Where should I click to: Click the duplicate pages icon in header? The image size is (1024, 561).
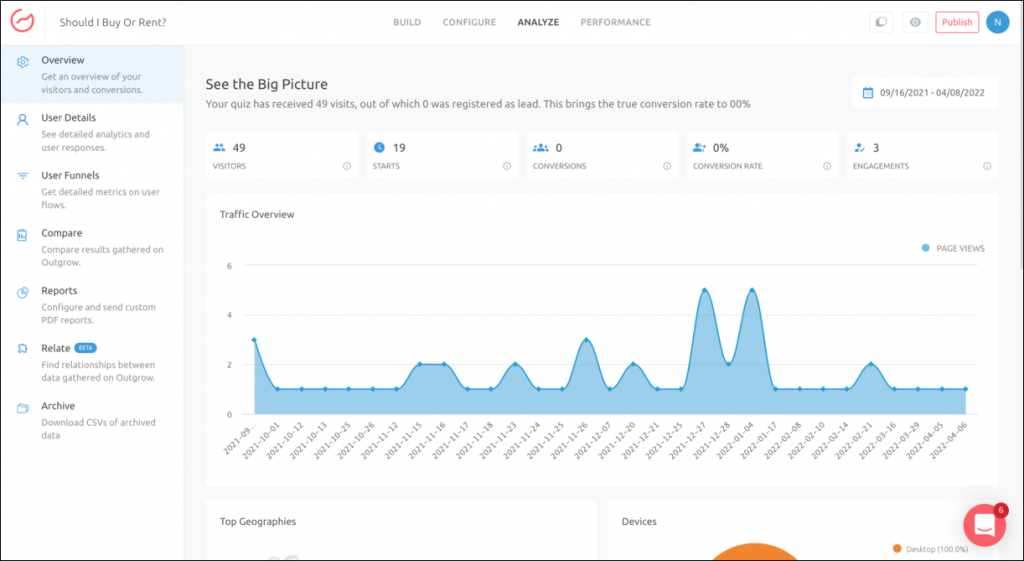(x=880, y=22)
